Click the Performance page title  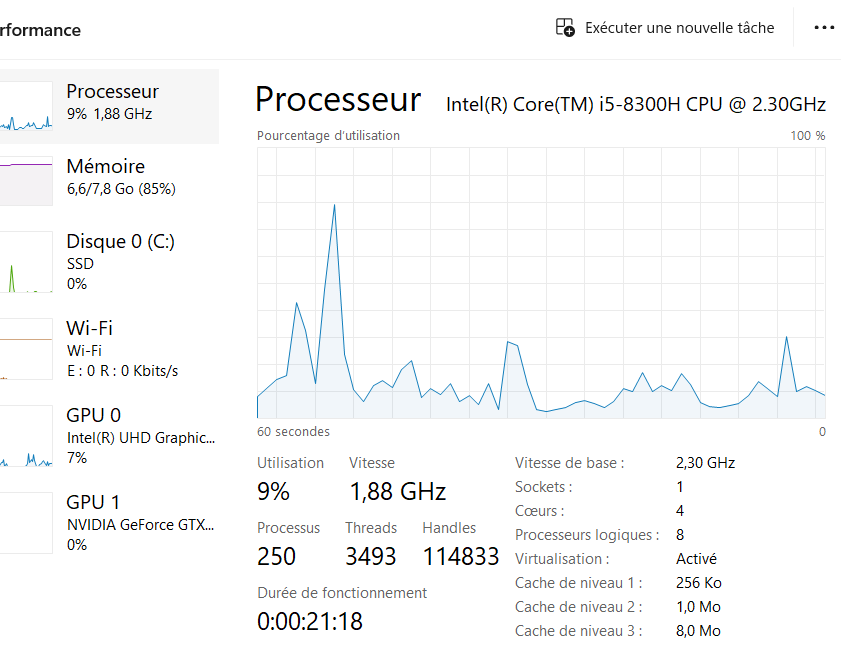point(40,30)
